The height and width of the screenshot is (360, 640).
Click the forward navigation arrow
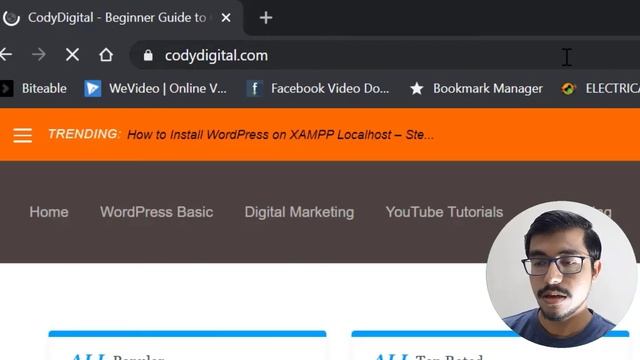coord(39,55)
